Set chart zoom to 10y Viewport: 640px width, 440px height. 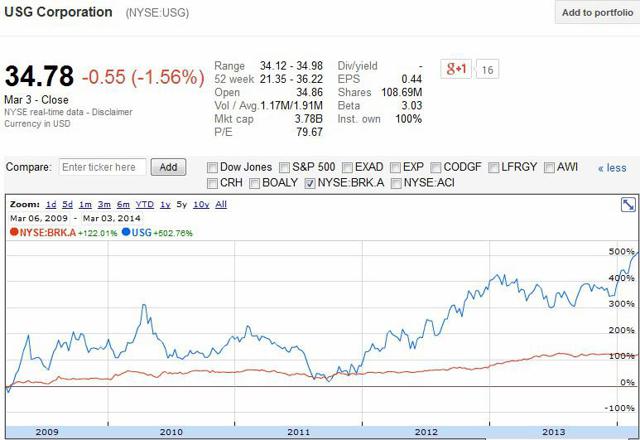tap(201, 204)
